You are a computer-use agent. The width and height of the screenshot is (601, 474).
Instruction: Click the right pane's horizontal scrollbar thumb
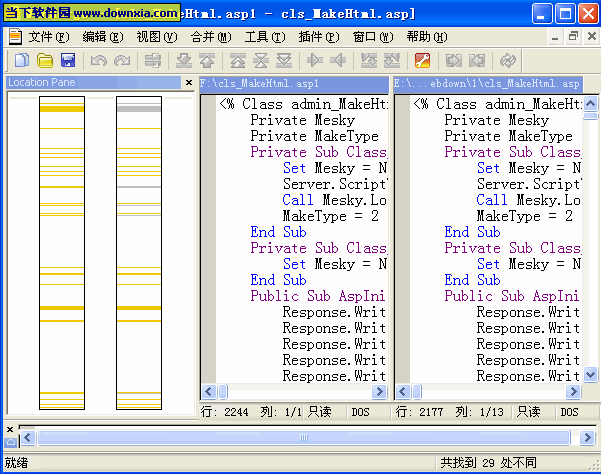[417, 392]
